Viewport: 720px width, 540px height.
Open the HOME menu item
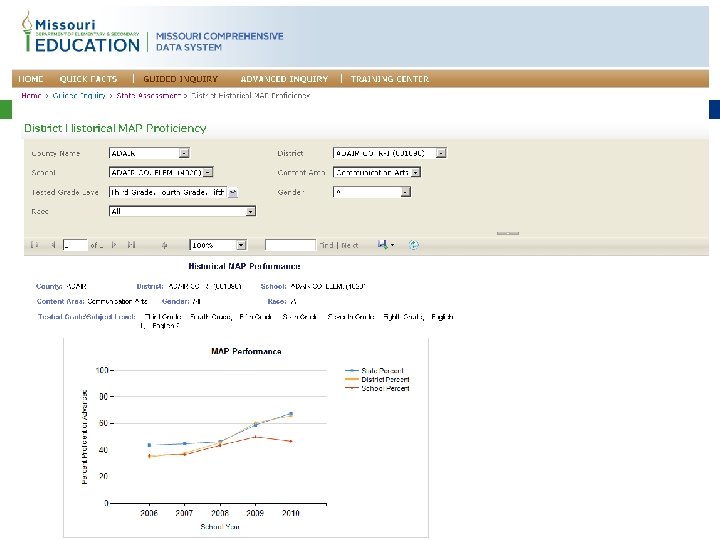31,79
